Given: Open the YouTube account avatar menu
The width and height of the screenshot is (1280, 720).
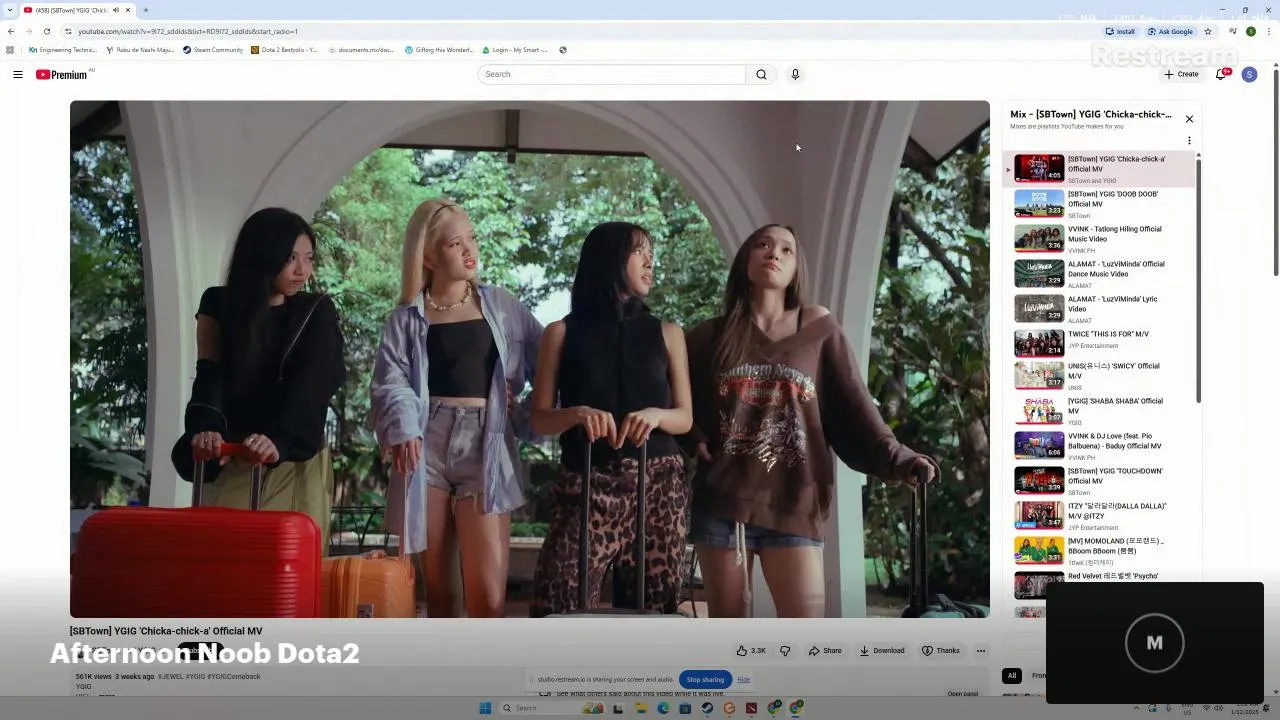Looking at the screenshot, I should click(x=1249, y=74).
